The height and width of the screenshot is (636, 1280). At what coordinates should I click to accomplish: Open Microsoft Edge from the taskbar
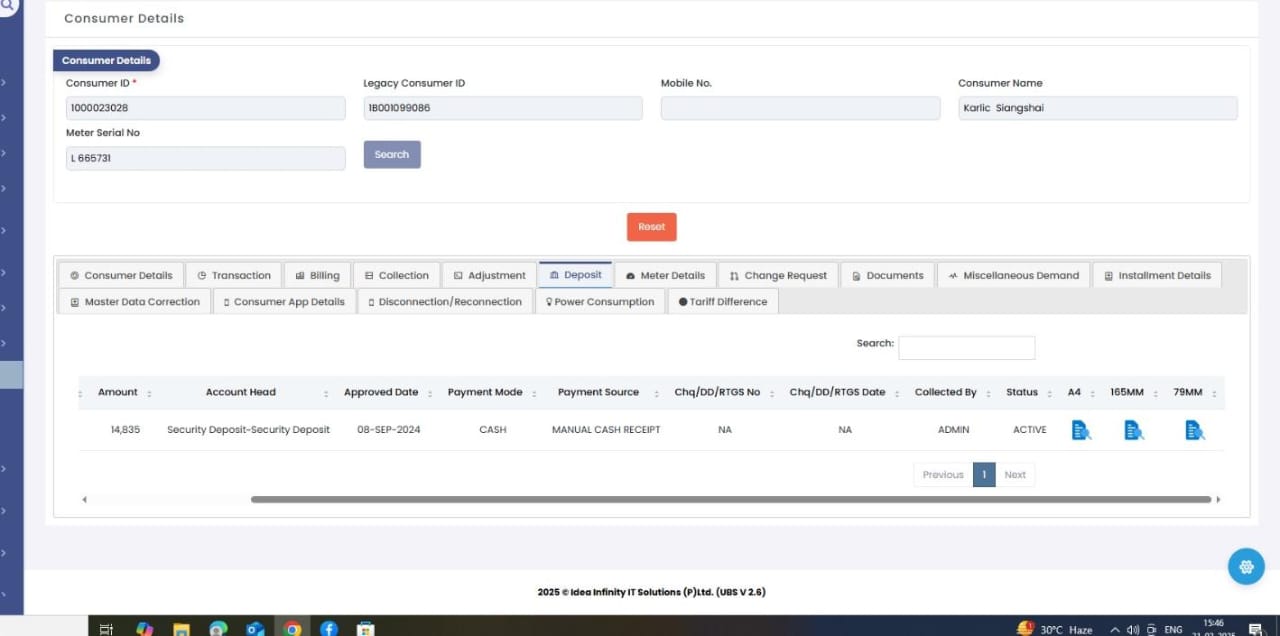click(218, 629)
